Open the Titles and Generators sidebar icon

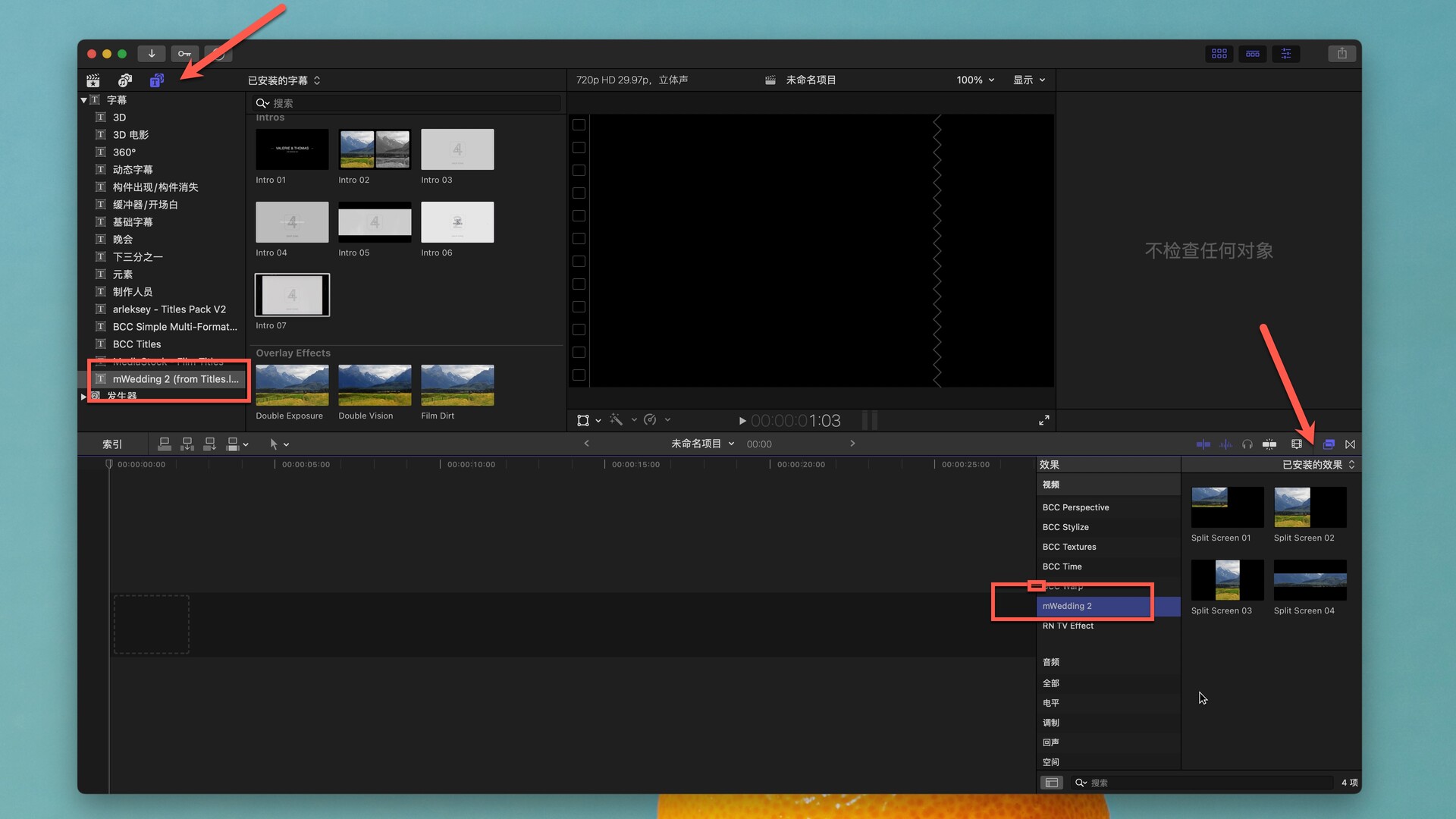(x=157, y=80)
